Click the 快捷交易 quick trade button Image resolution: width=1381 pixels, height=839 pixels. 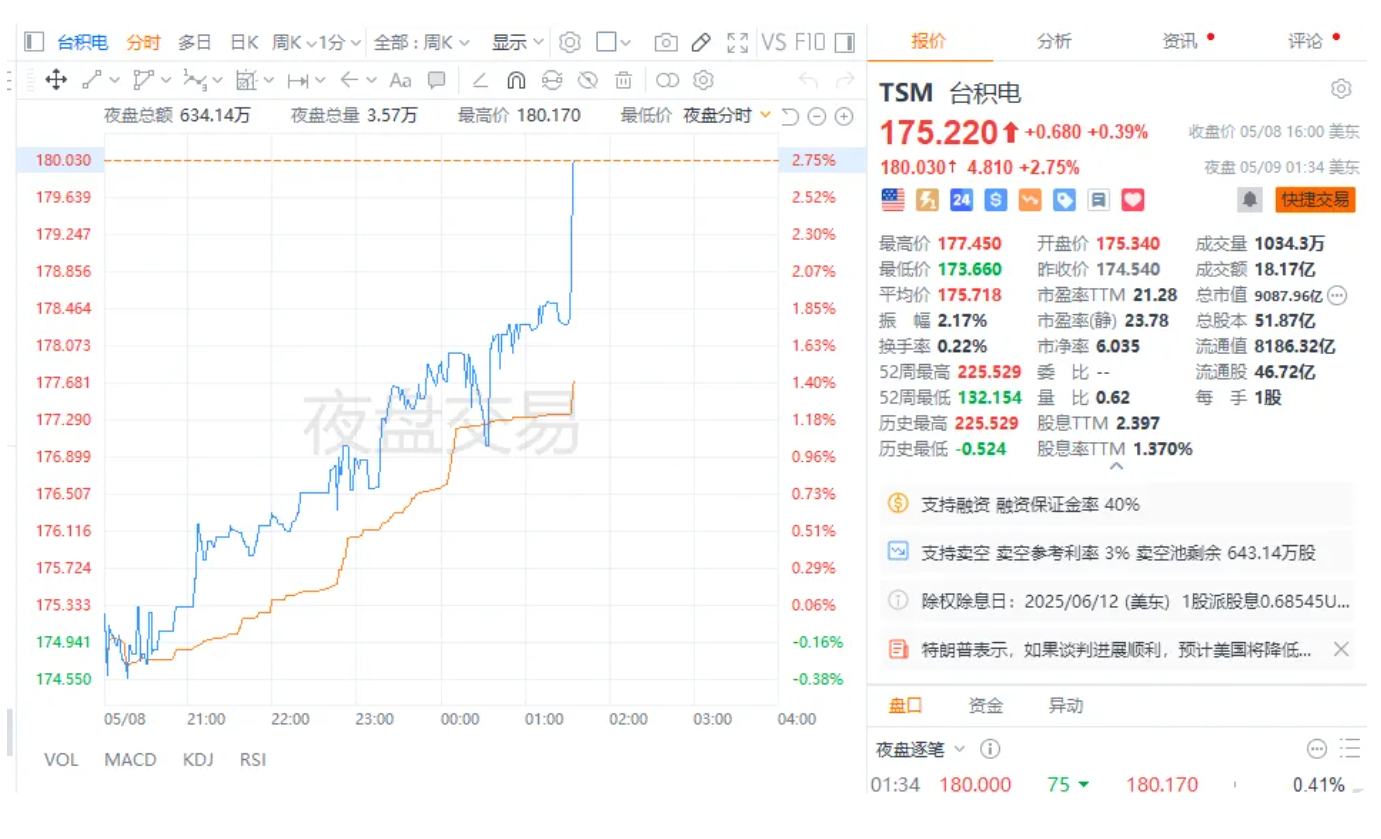[x=1315, y=200]
